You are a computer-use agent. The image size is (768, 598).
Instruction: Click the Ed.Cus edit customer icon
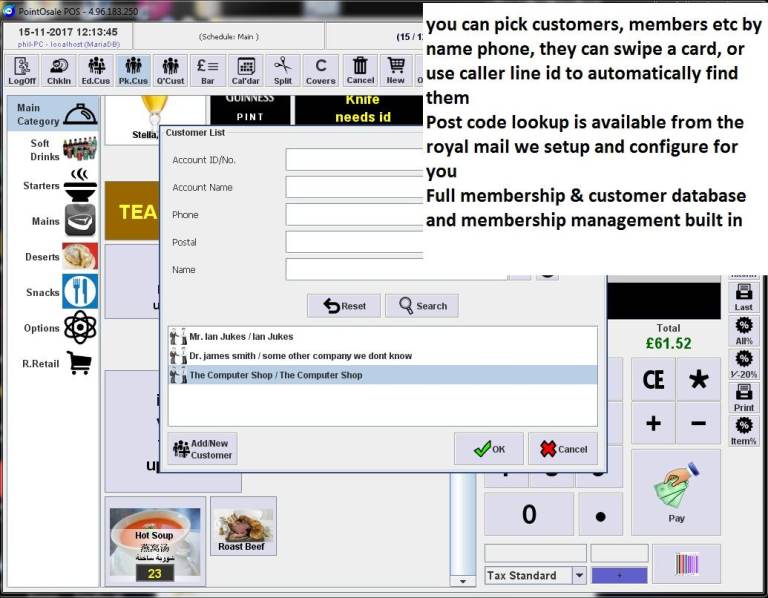[96, 70]
